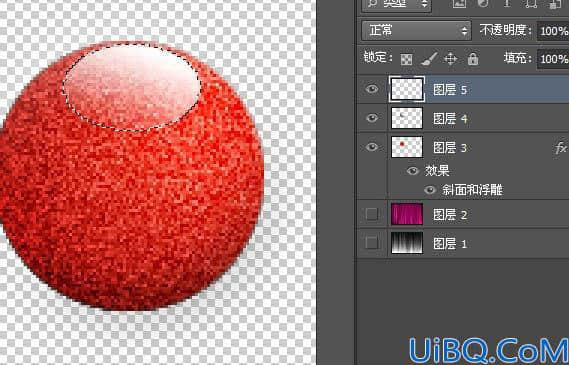This screenshot has width=569, height=365.
Task: Filter layers by shape layers icon
Action: [531, 4]
